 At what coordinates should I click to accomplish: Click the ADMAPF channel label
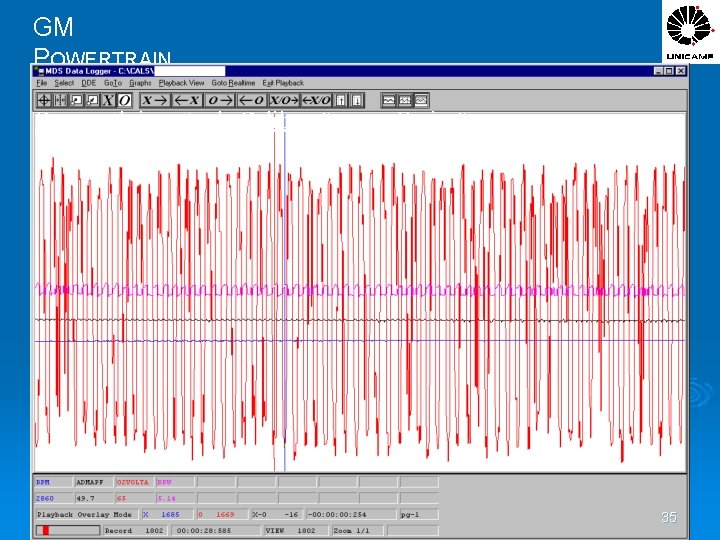pyautogui.click(x=94, y=482)
